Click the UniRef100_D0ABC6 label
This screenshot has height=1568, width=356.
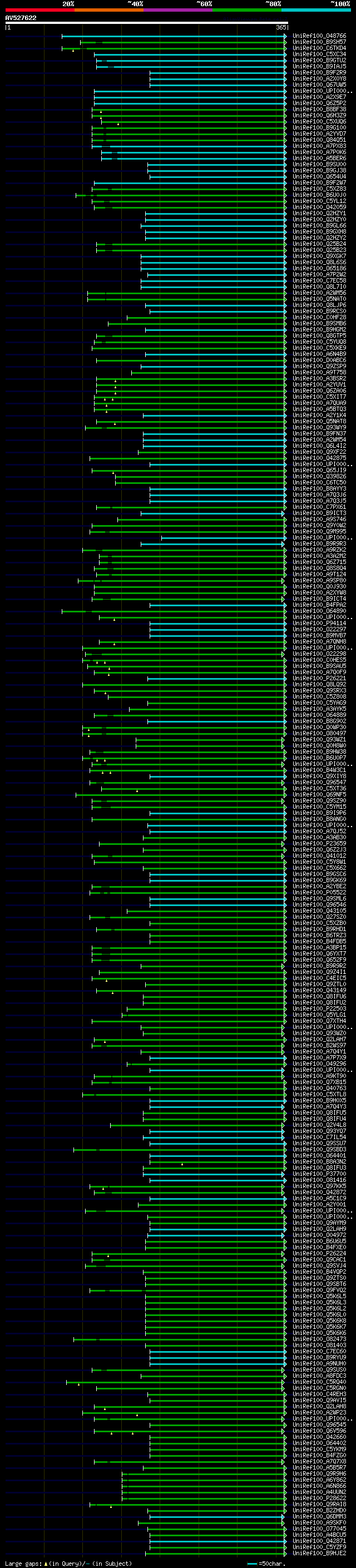click(319, 360)
